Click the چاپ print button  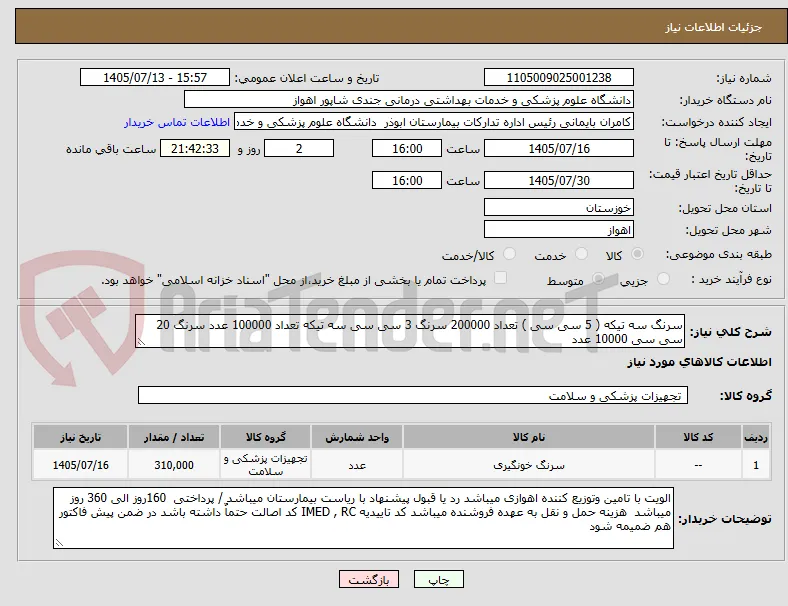pyautogui.click(x=439, y=579)
